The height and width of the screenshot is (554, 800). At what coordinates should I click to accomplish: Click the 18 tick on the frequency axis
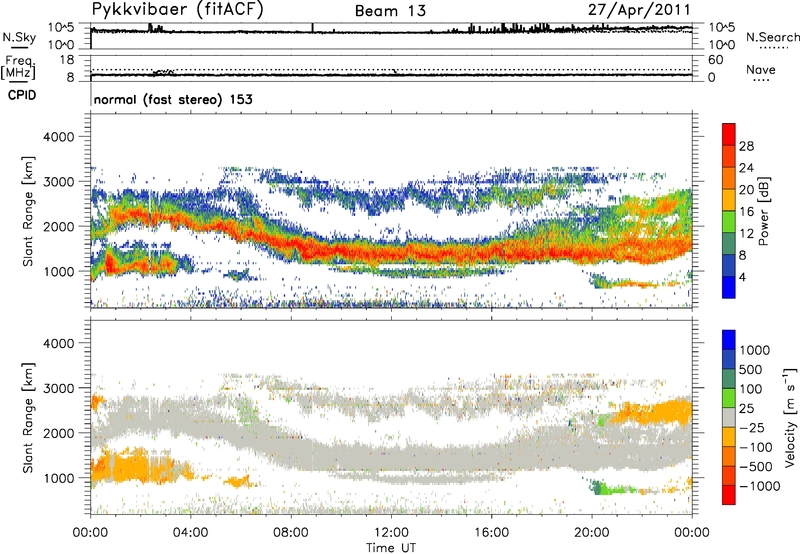67,60
